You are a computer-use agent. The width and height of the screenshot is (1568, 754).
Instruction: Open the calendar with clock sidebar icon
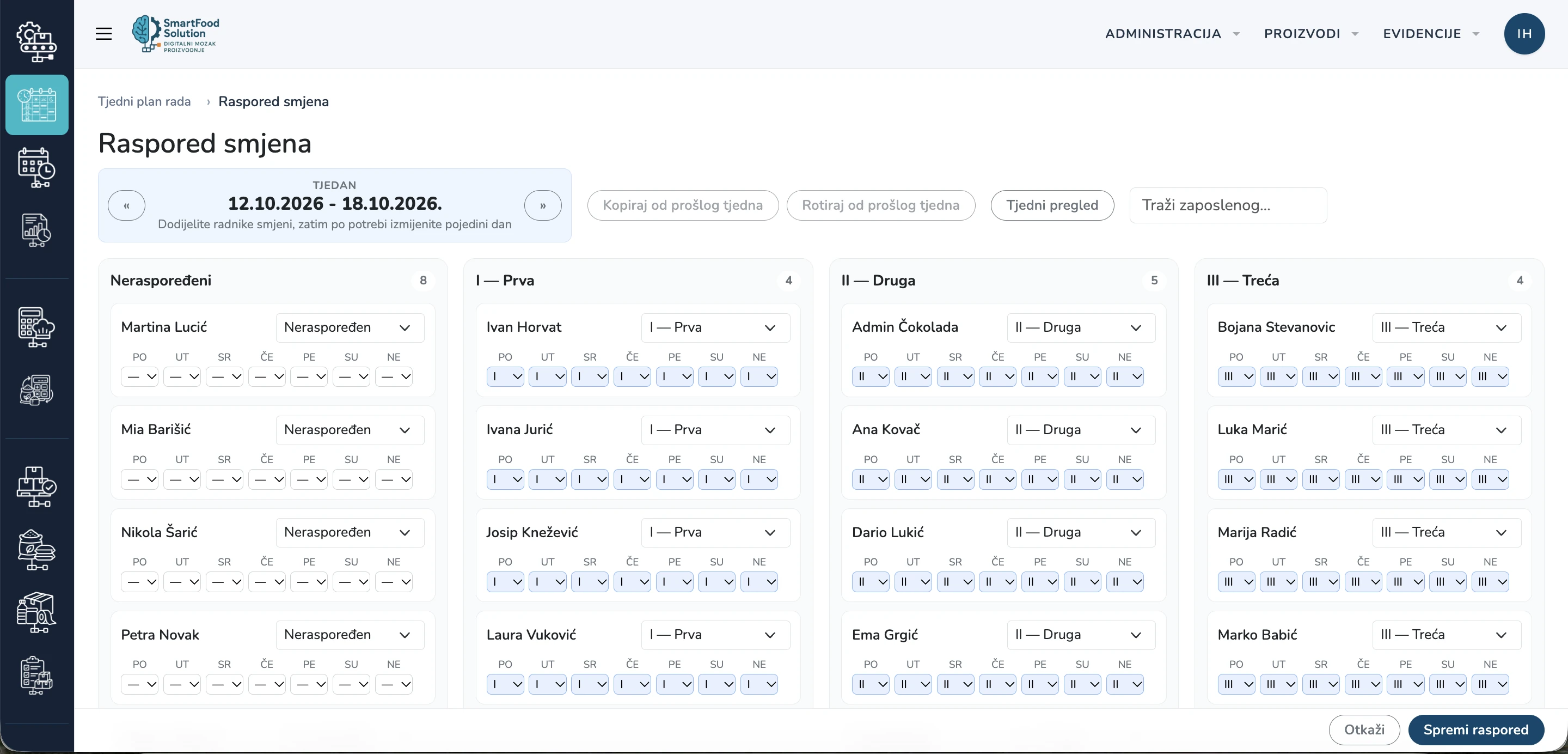click(x=37, y=167)
